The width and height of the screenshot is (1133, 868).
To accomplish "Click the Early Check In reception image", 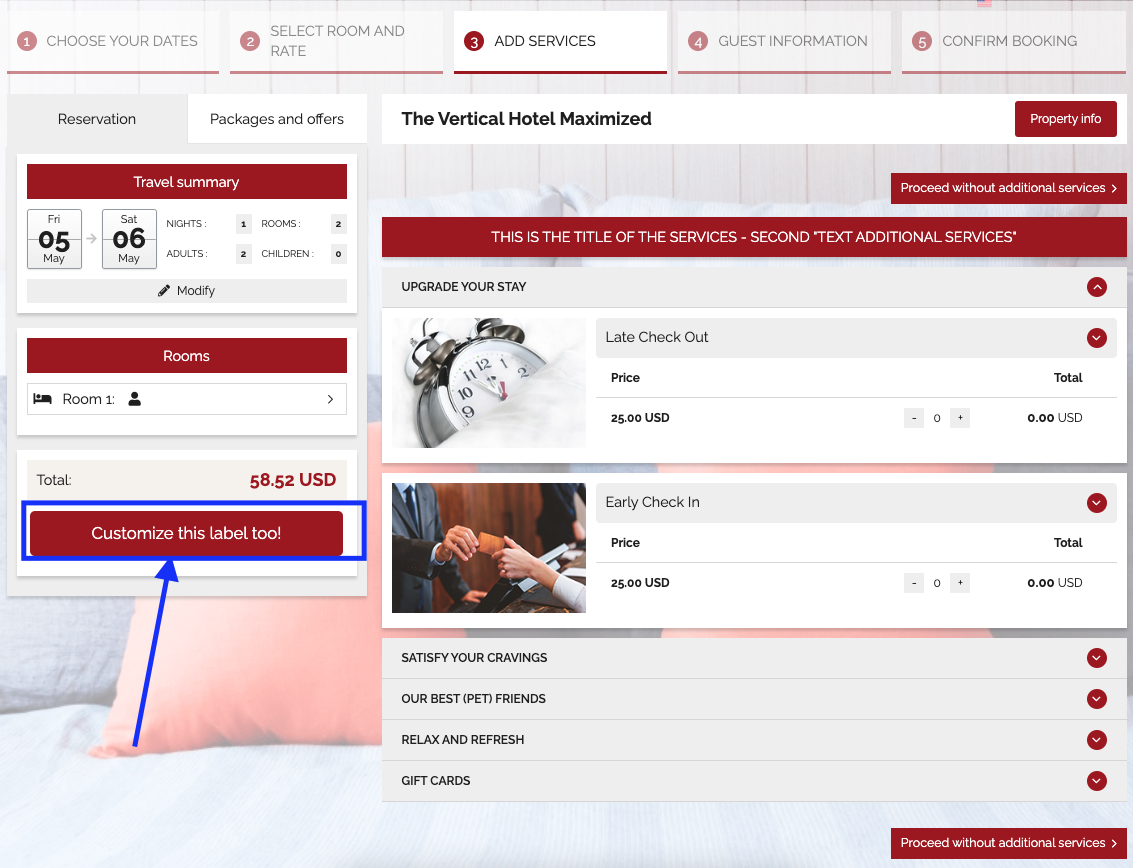I will (489, 548).
